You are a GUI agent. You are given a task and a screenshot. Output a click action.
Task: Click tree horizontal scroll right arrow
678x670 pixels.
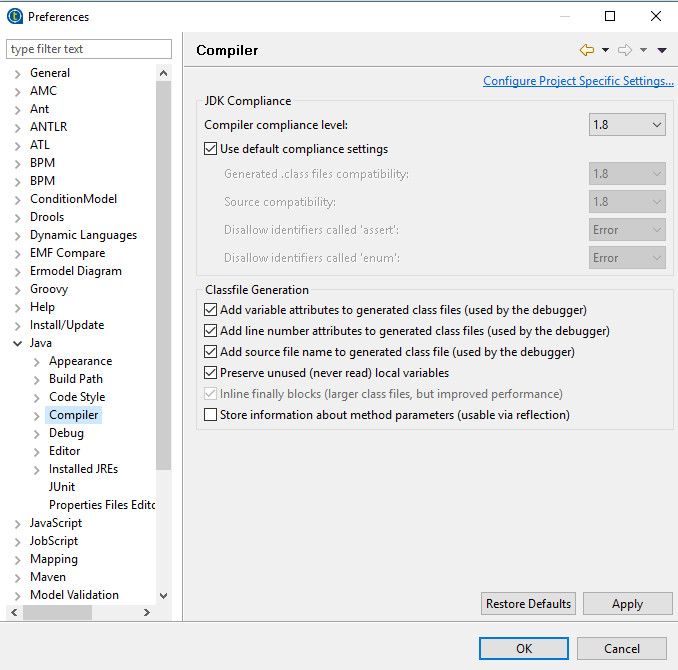[147, 612]
